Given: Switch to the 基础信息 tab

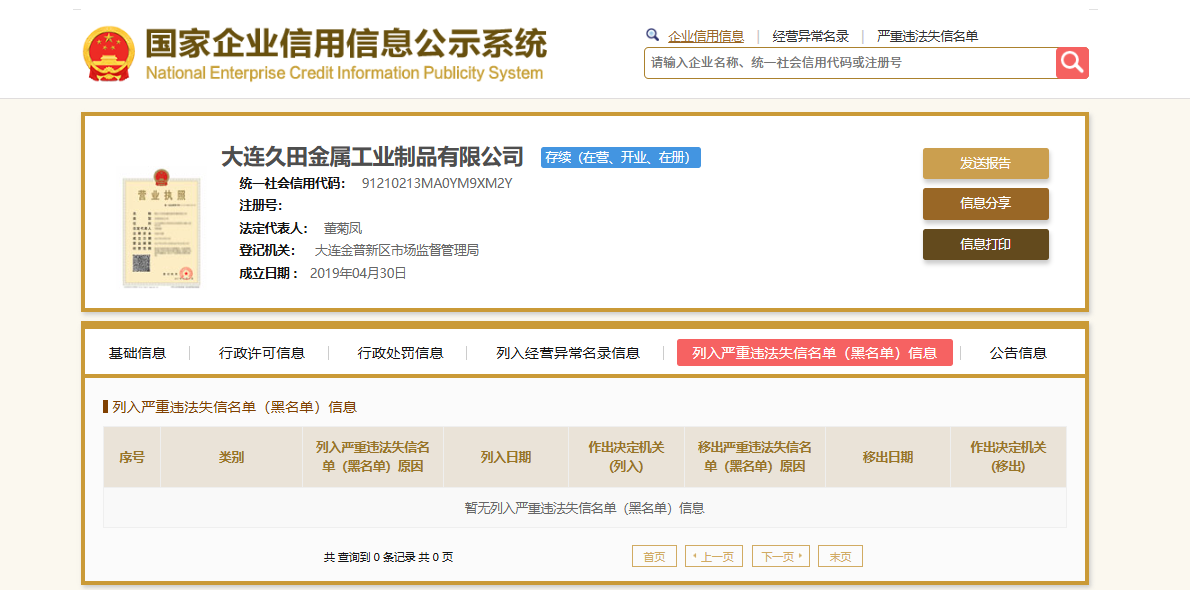Looking at the screenshot, I should coord(137,353).
